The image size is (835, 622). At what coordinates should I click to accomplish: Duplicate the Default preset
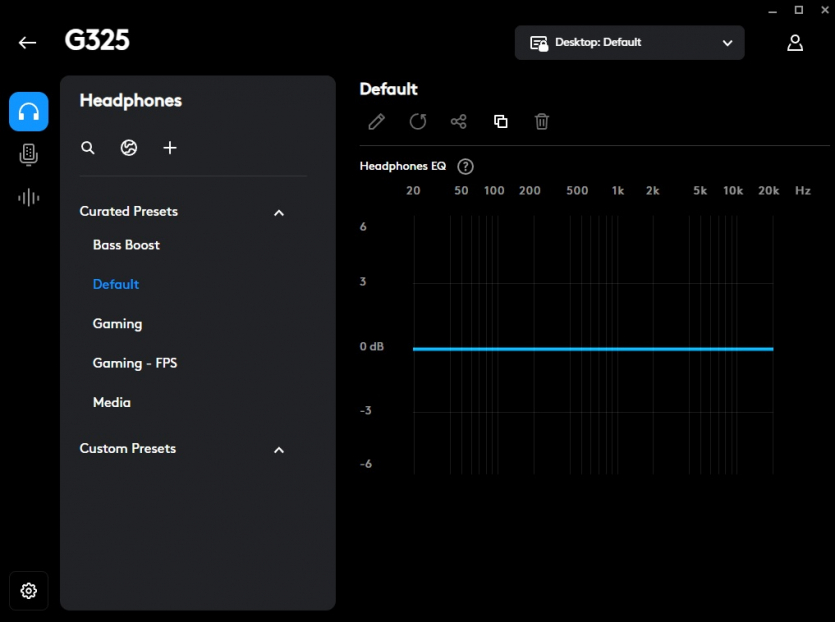pyautogui.click(x=501, y=121)
